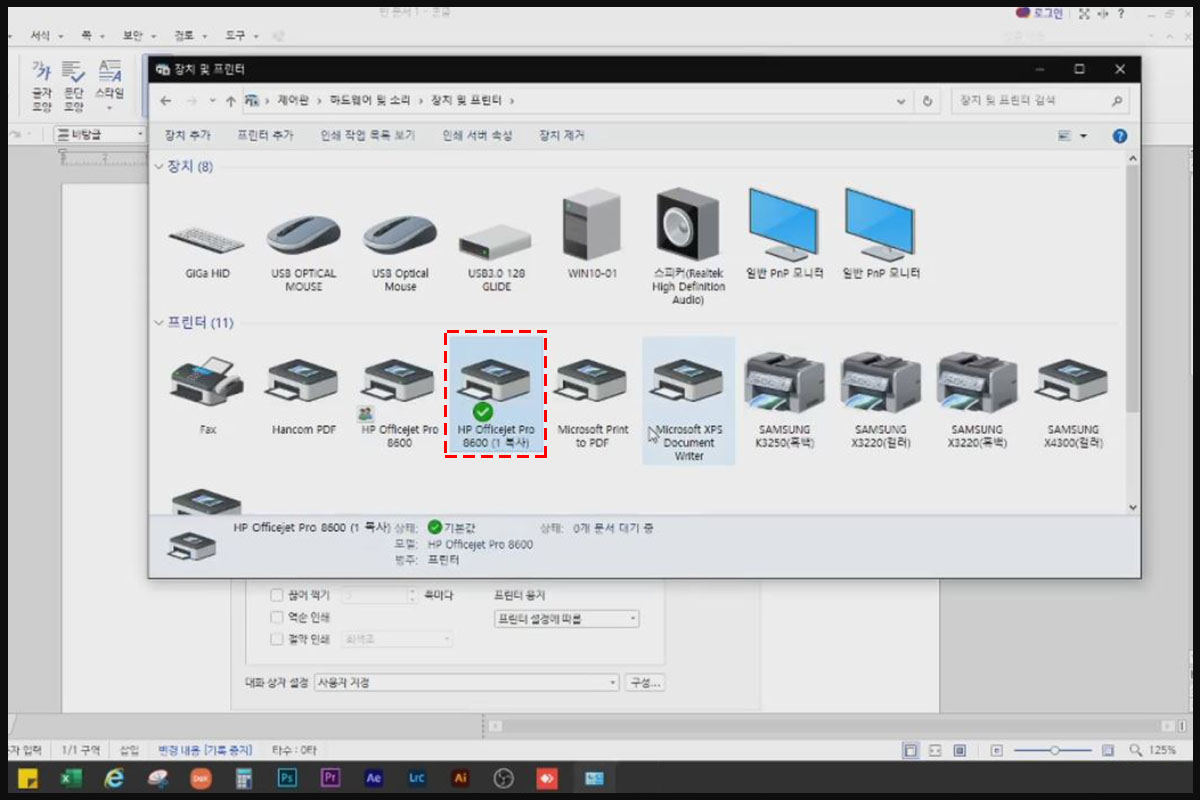Screen dimensions: 1200x800
Task: Click the refresh button in address bar
Action: click(x=928, y=101)
